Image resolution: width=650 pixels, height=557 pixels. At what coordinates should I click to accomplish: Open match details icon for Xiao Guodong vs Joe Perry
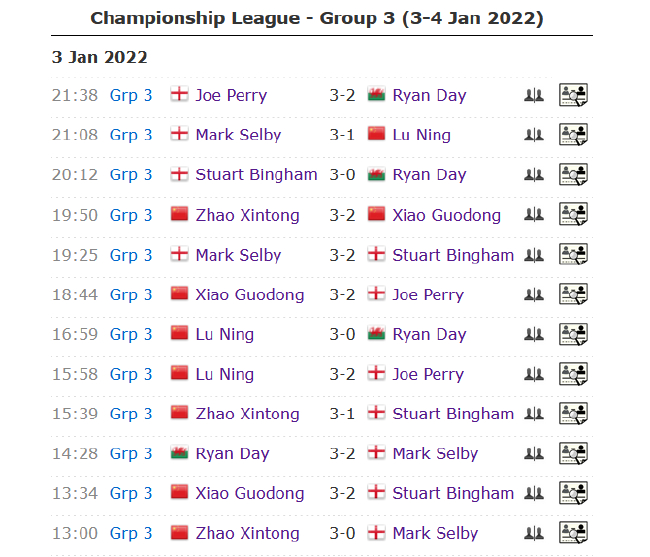(x=573, y=294)
